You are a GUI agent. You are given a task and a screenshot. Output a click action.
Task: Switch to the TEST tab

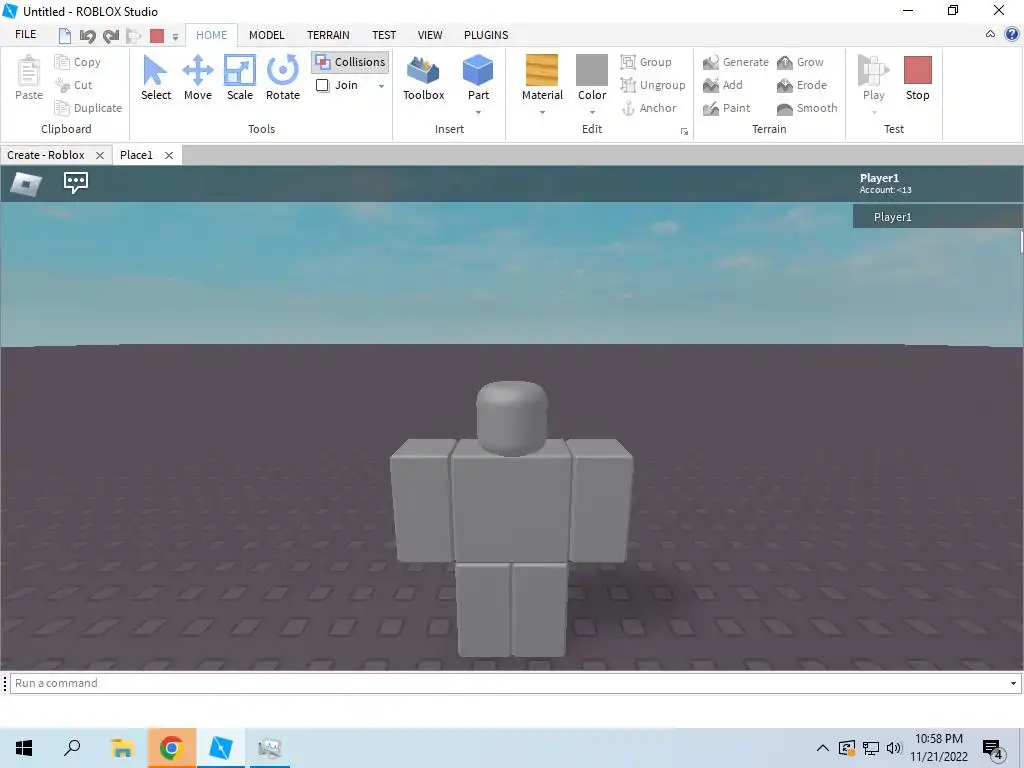[384, 35]
